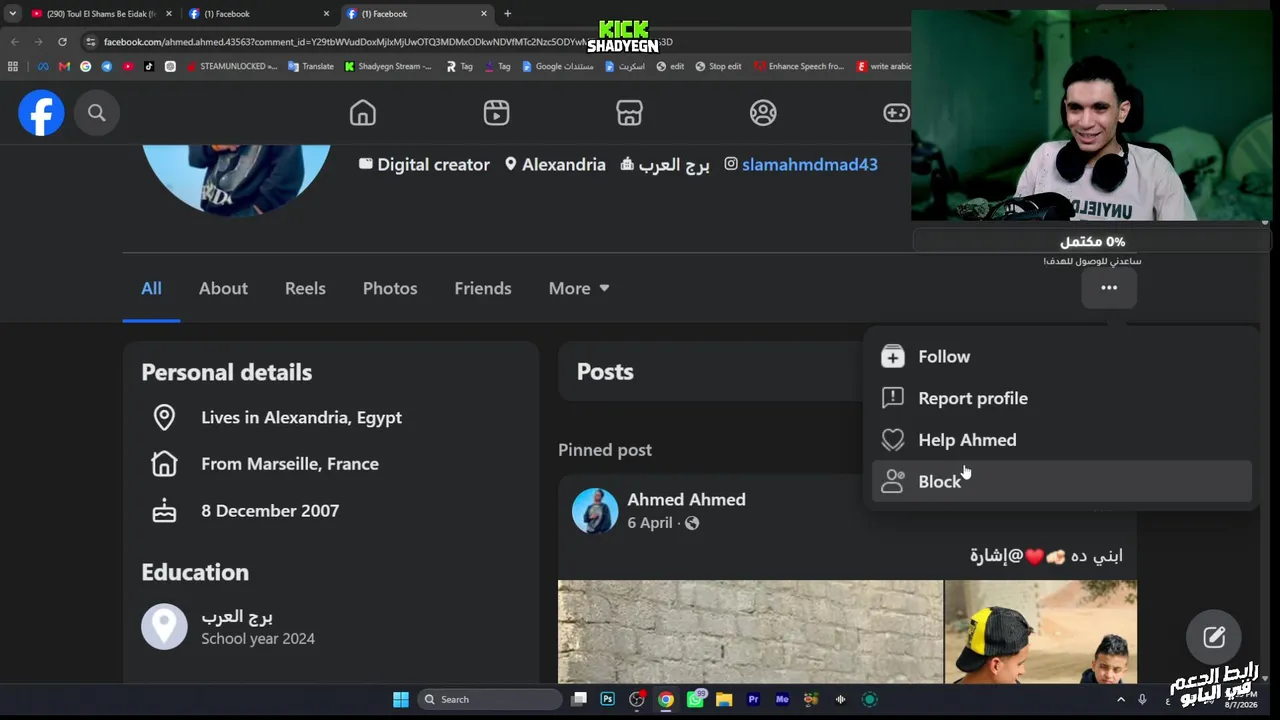Image resolution: width=1280 pixels, height=720 pixels.
Task: Open the Telegram bookmark icon
Action: [106, 66]
